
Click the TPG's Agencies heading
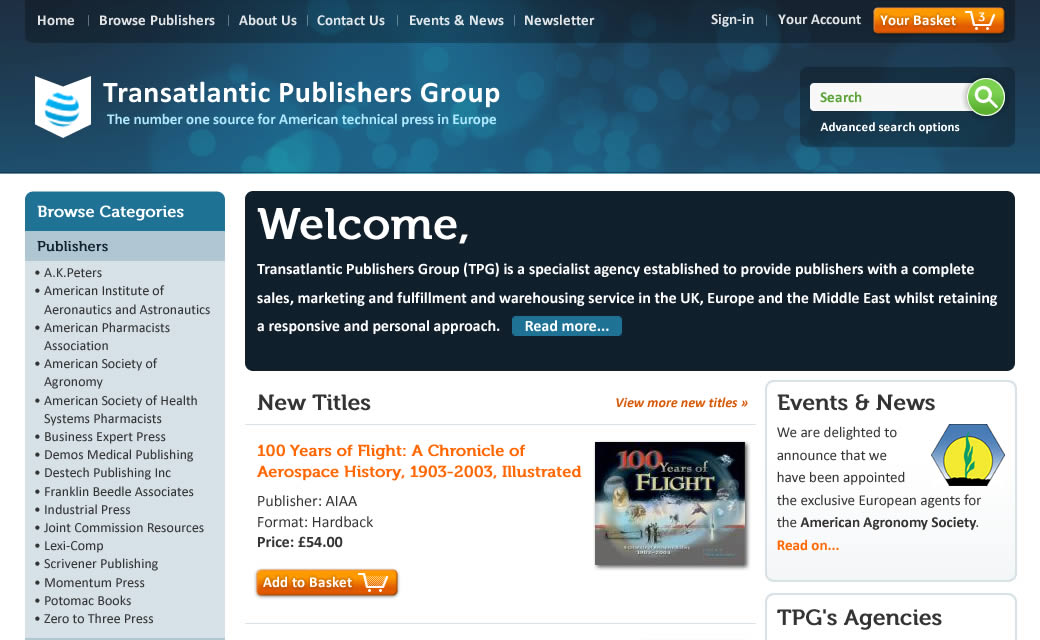859,617
